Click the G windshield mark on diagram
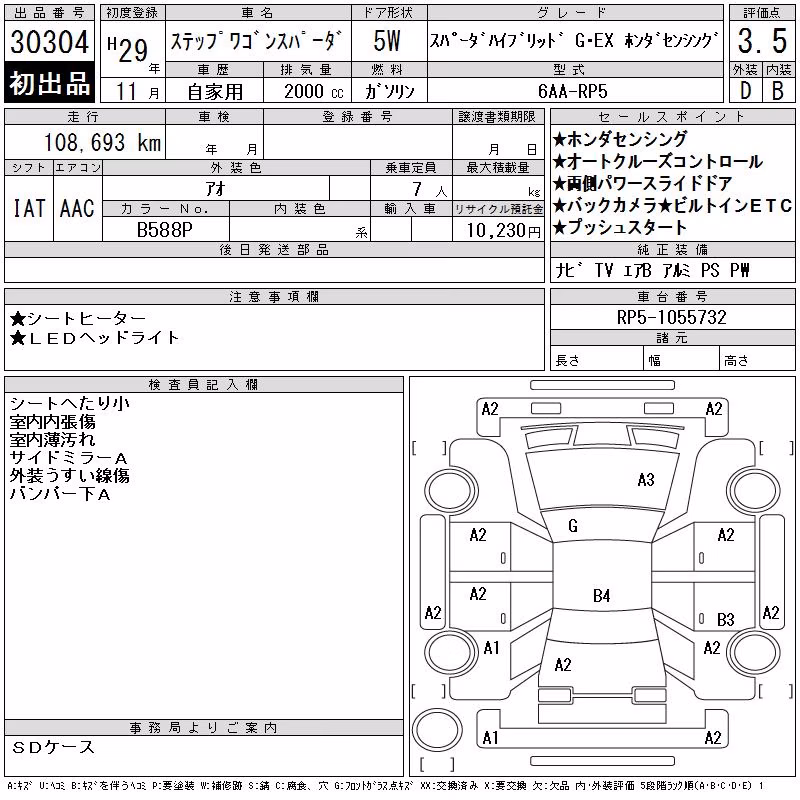The image size is (800, 800). pos(573,526)
